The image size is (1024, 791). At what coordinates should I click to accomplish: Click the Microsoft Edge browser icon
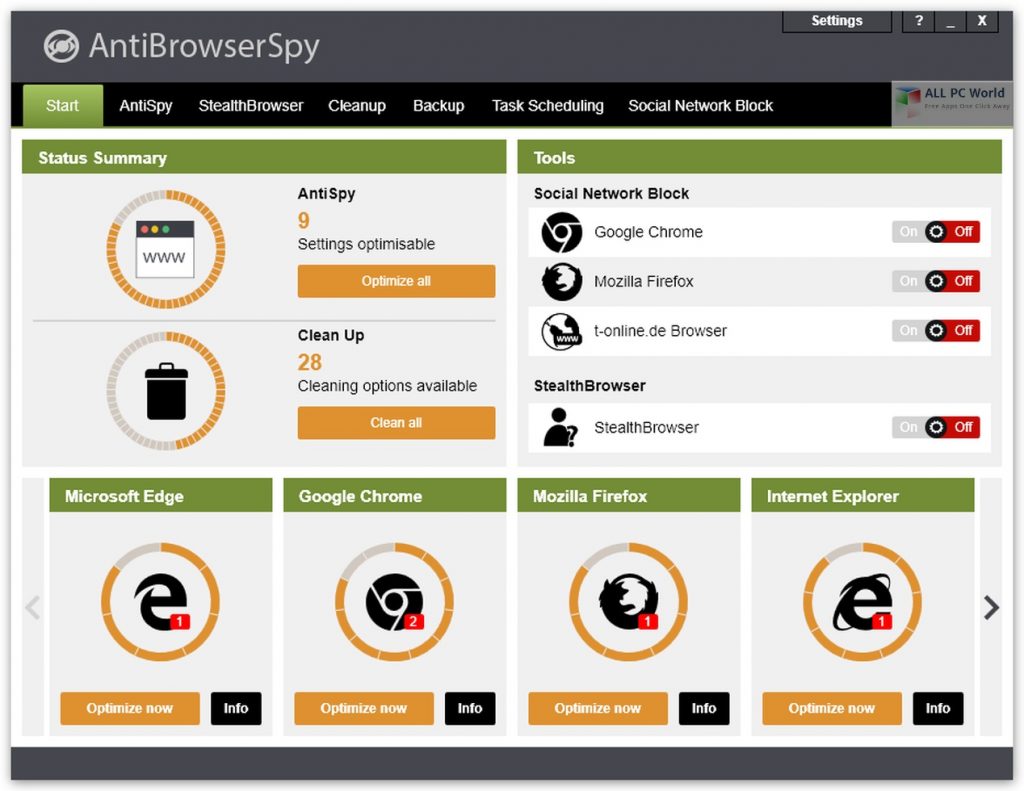161,602
